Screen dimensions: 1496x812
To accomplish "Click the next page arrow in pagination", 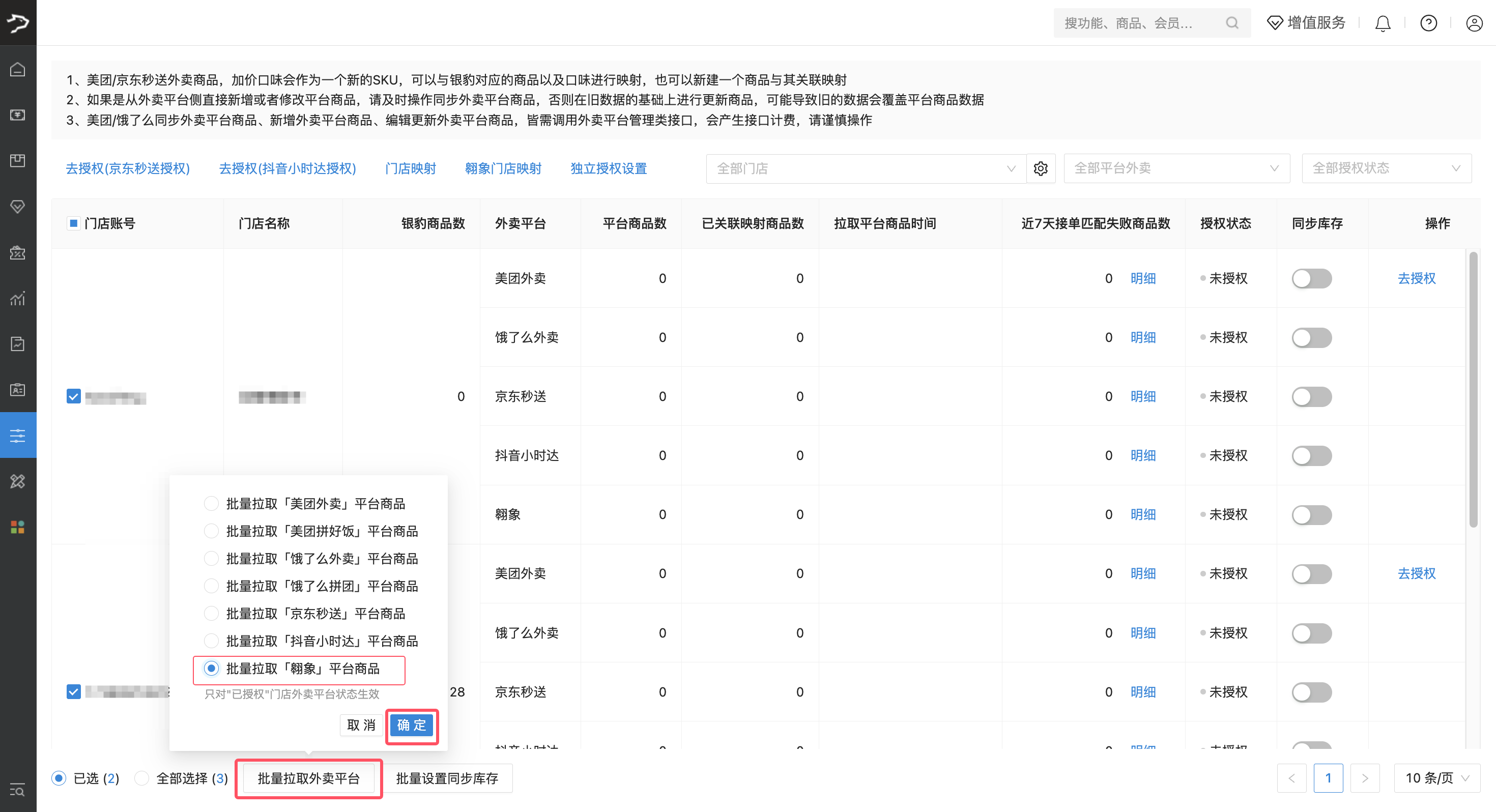I will (1365, 778).
